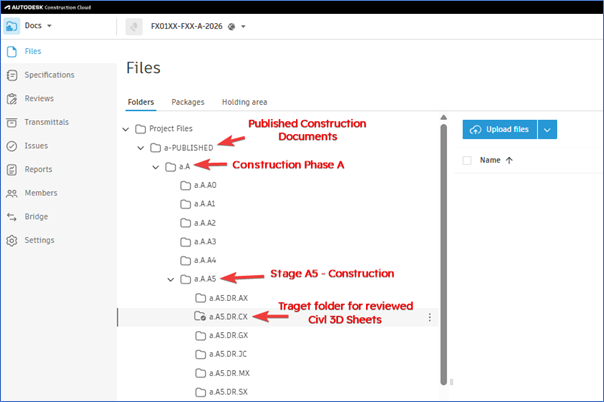604x402 pixels.
Task: Open the Upload files dropdown arrow
Action: coord(547,129)
